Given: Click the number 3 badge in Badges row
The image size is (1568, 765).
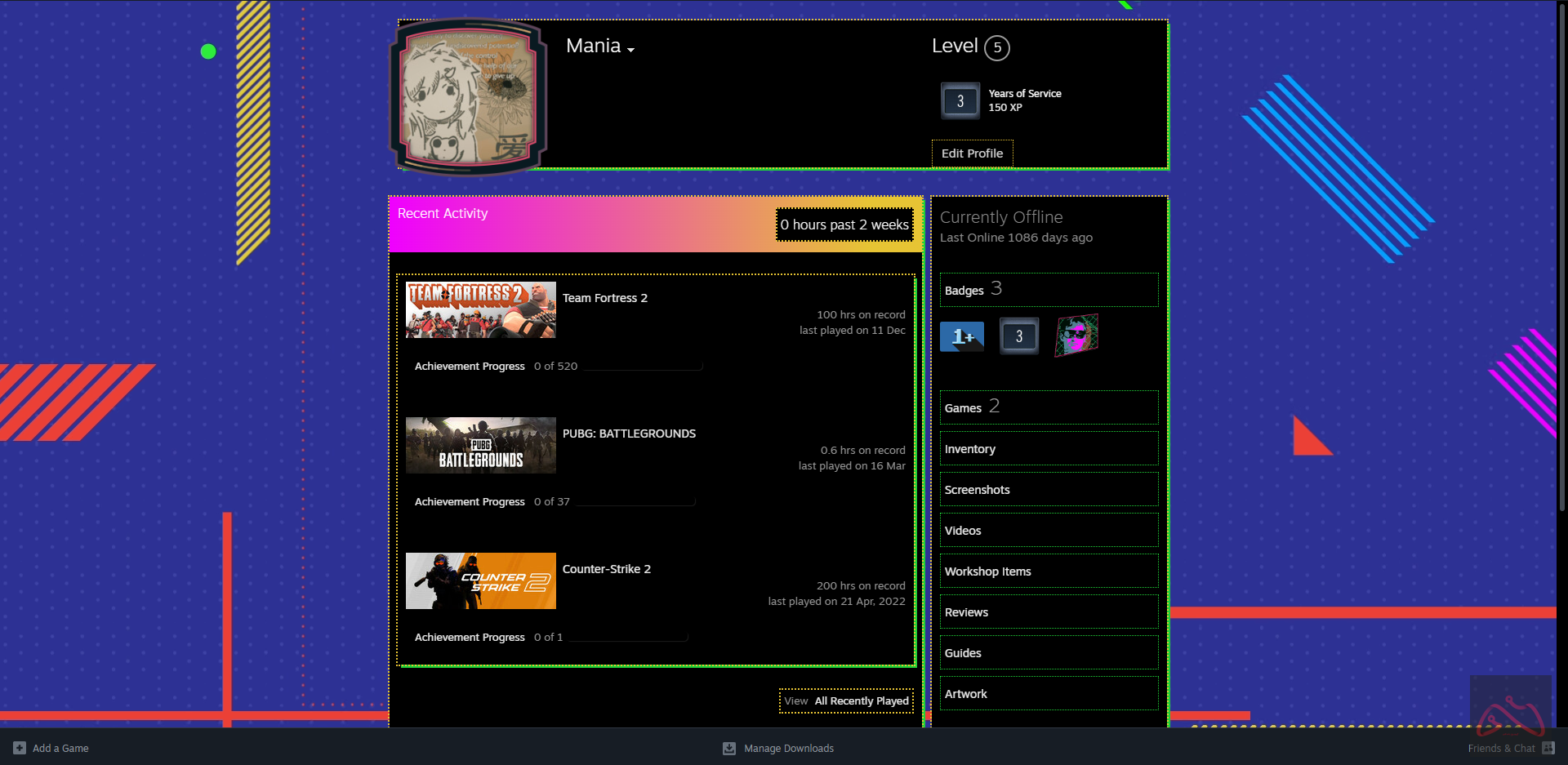Looking at the screenshot, I should point(1018,336).
